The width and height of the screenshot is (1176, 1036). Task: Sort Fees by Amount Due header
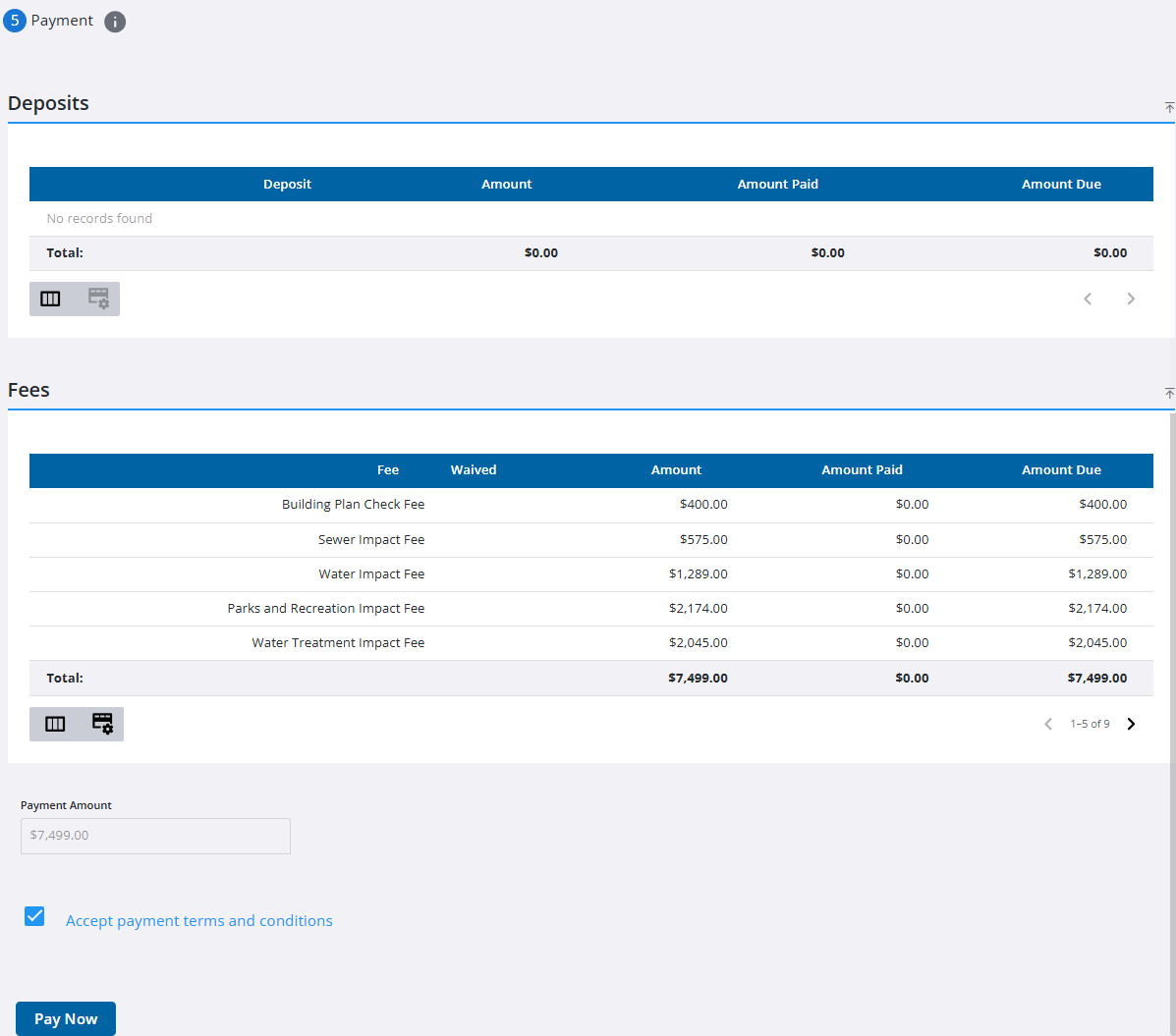point(1061,470)
